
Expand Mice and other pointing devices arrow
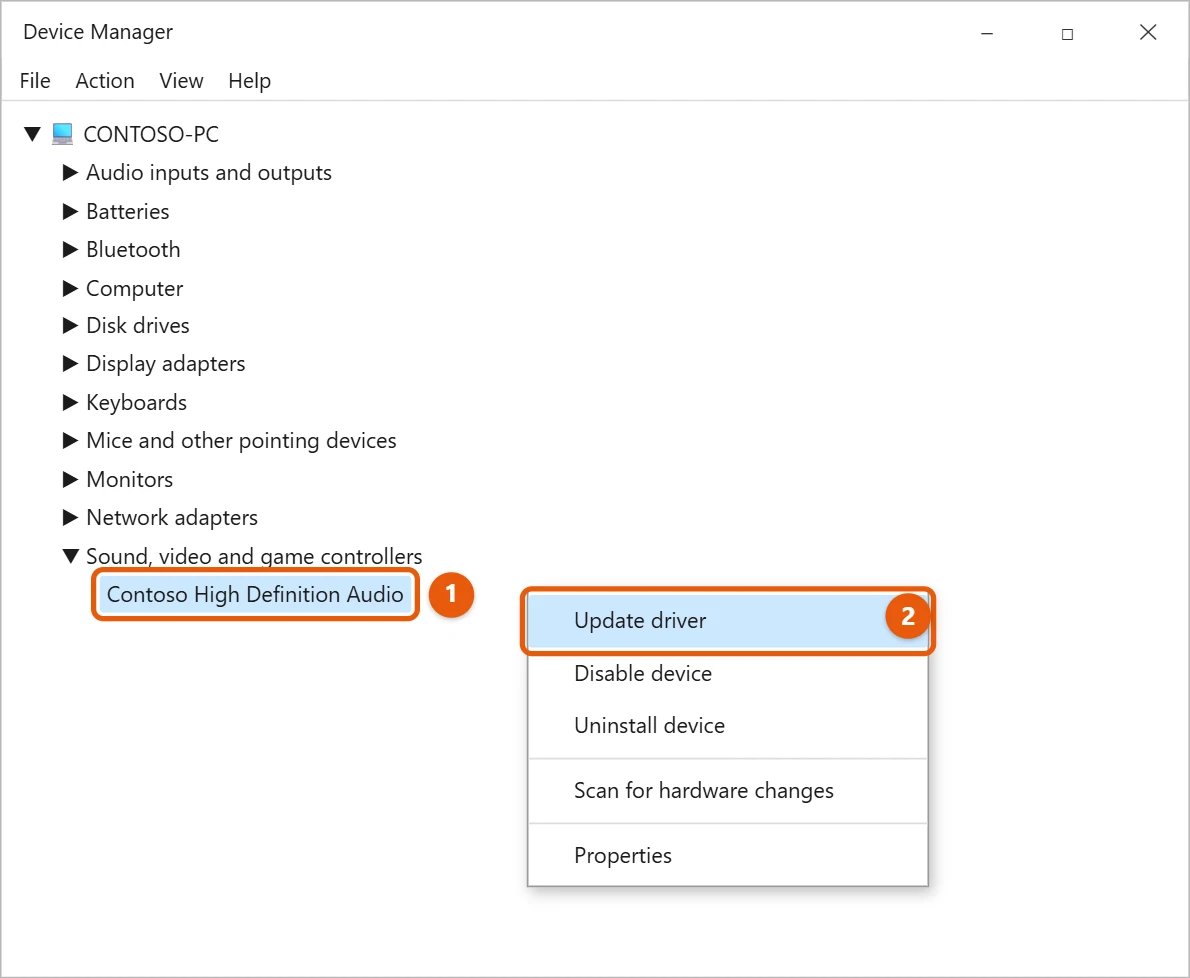[70, 440]
